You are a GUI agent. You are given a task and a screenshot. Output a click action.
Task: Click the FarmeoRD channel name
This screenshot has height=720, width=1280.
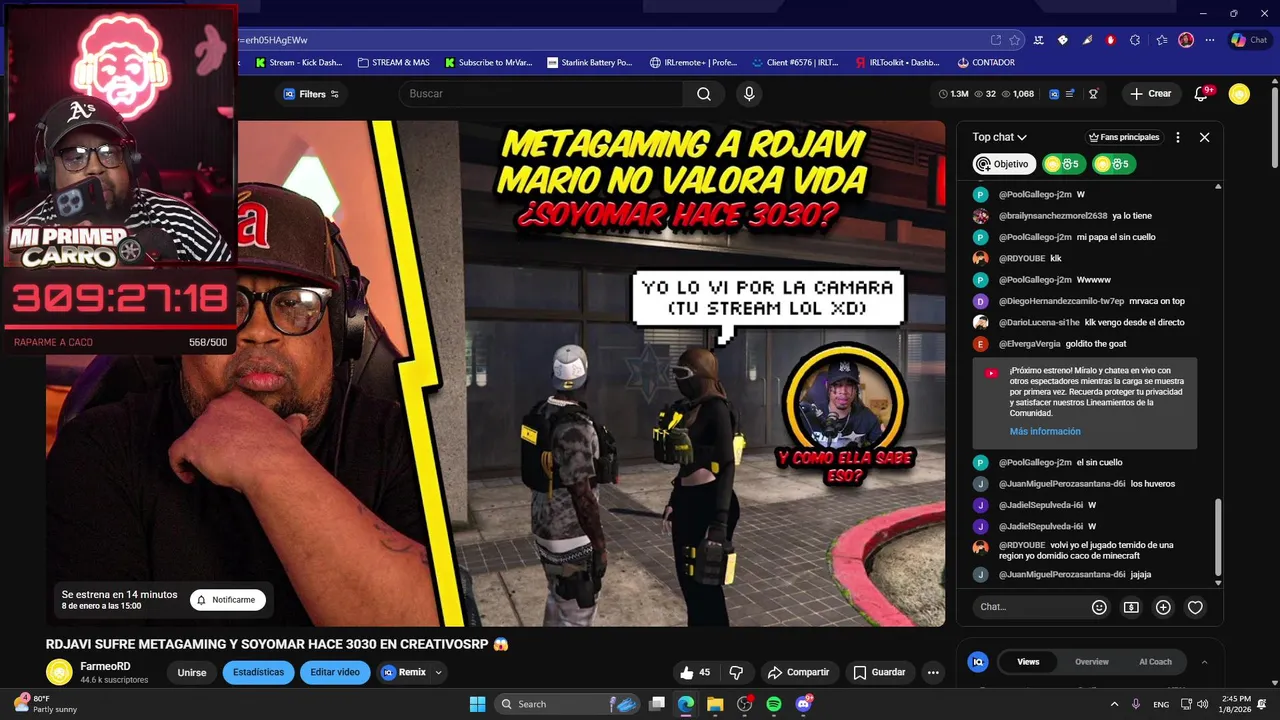(x=105, y=666)
